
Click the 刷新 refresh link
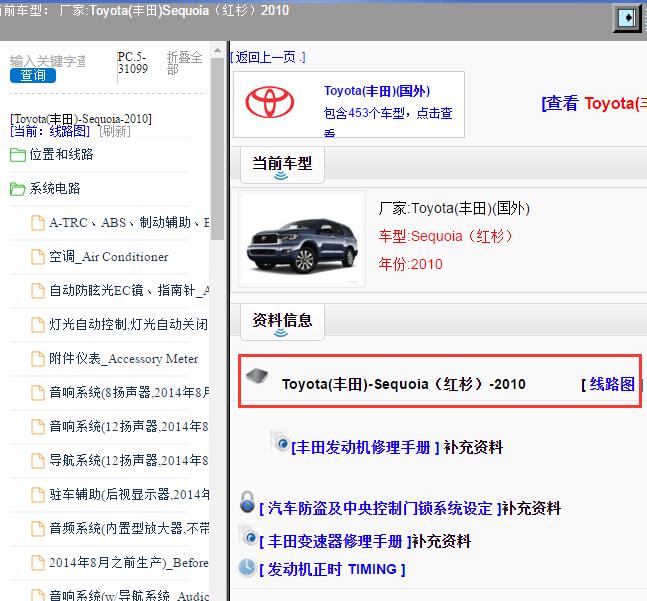(x=115, y=131)
